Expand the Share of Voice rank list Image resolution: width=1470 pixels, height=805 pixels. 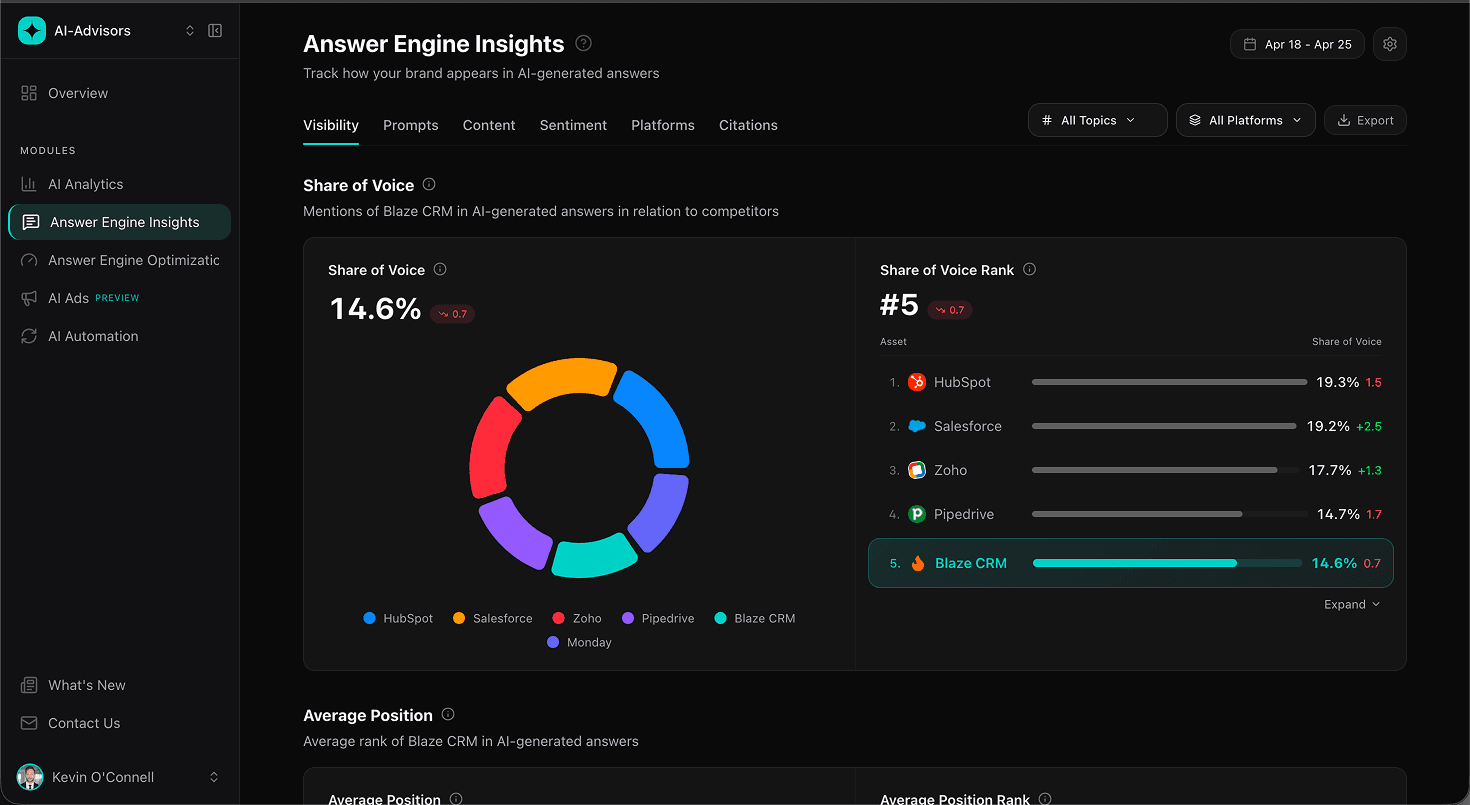[1352, 604]
